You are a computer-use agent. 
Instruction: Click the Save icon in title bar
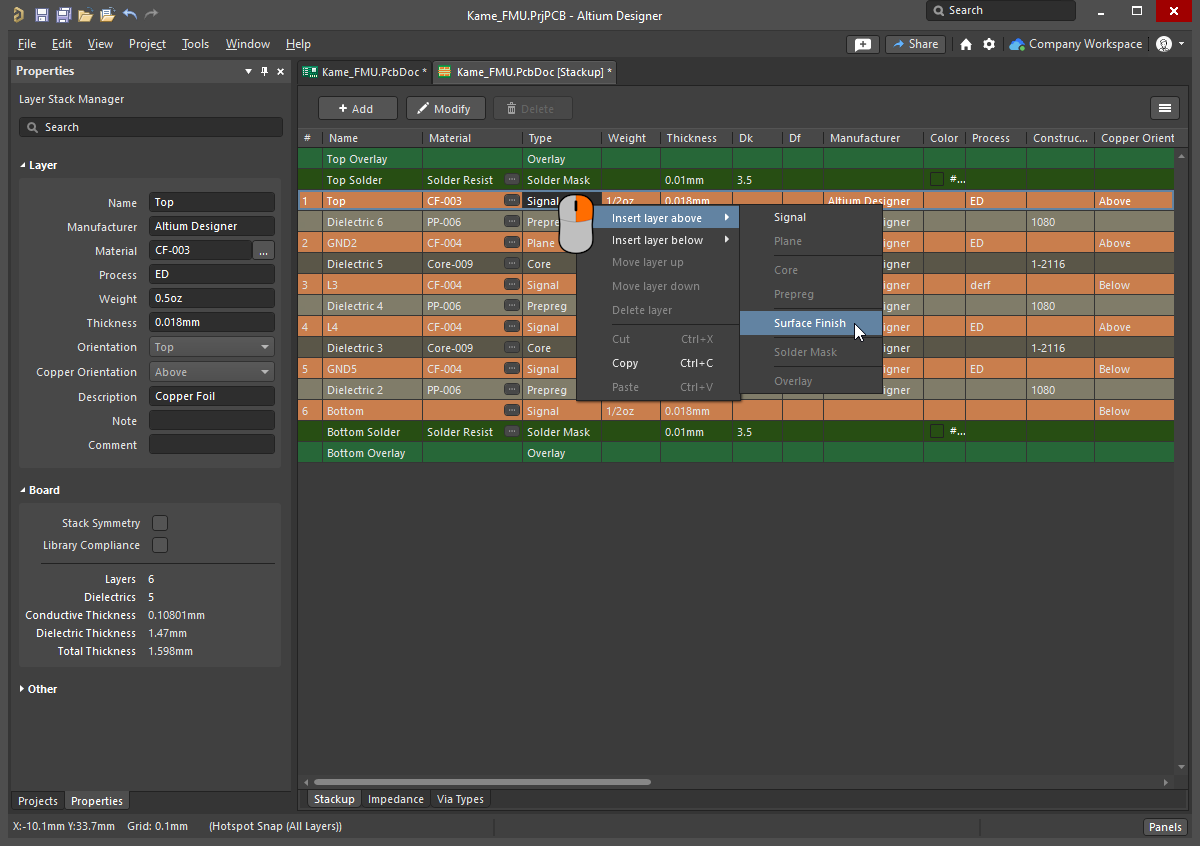pos(41,15)
